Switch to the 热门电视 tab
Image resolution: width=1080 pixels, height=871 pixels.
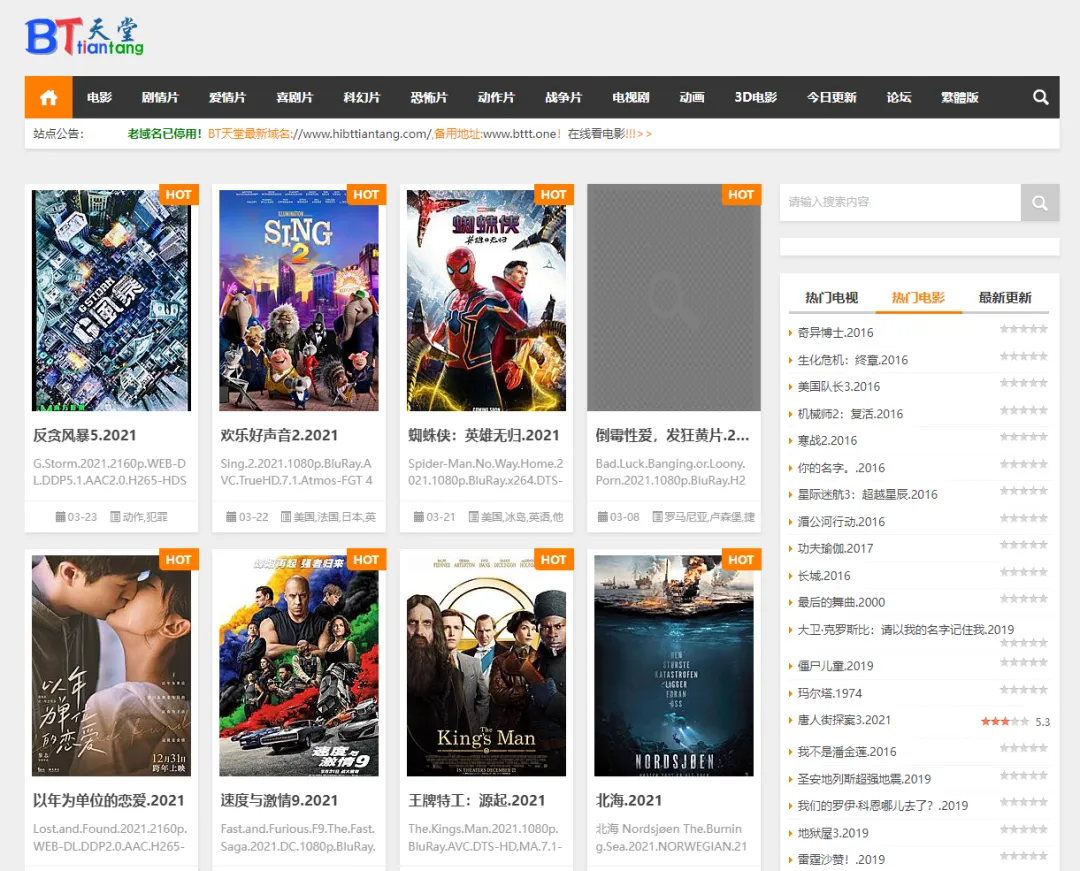click(x=831, y=297)
